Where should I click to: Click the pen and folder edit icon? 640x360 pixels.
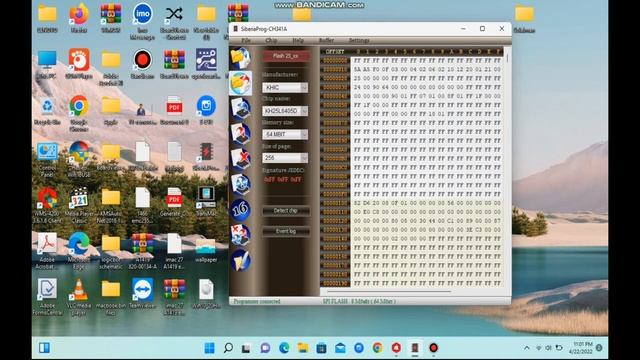(240, 260)
